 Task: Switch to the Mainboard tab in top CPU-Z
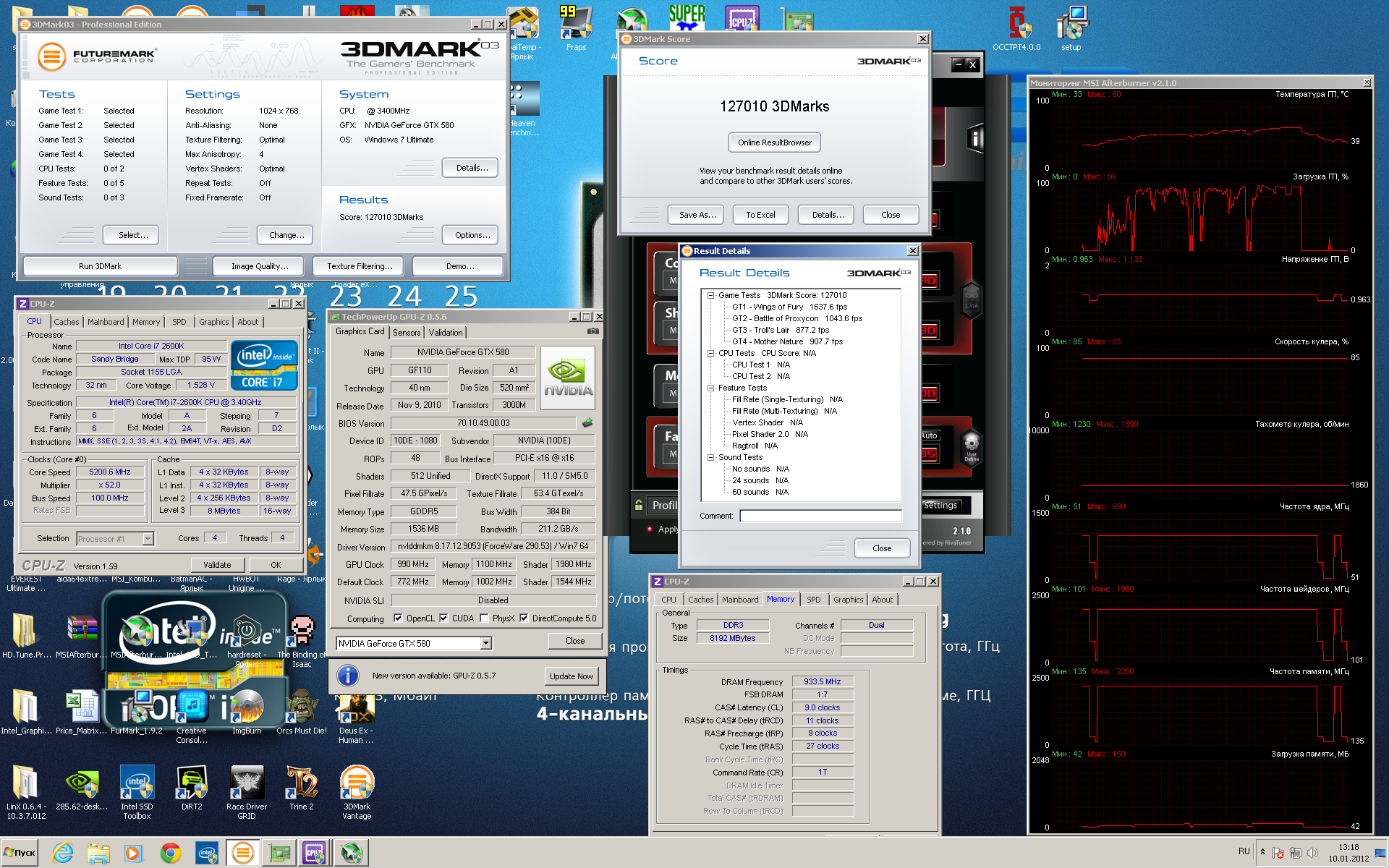point(106,322)
